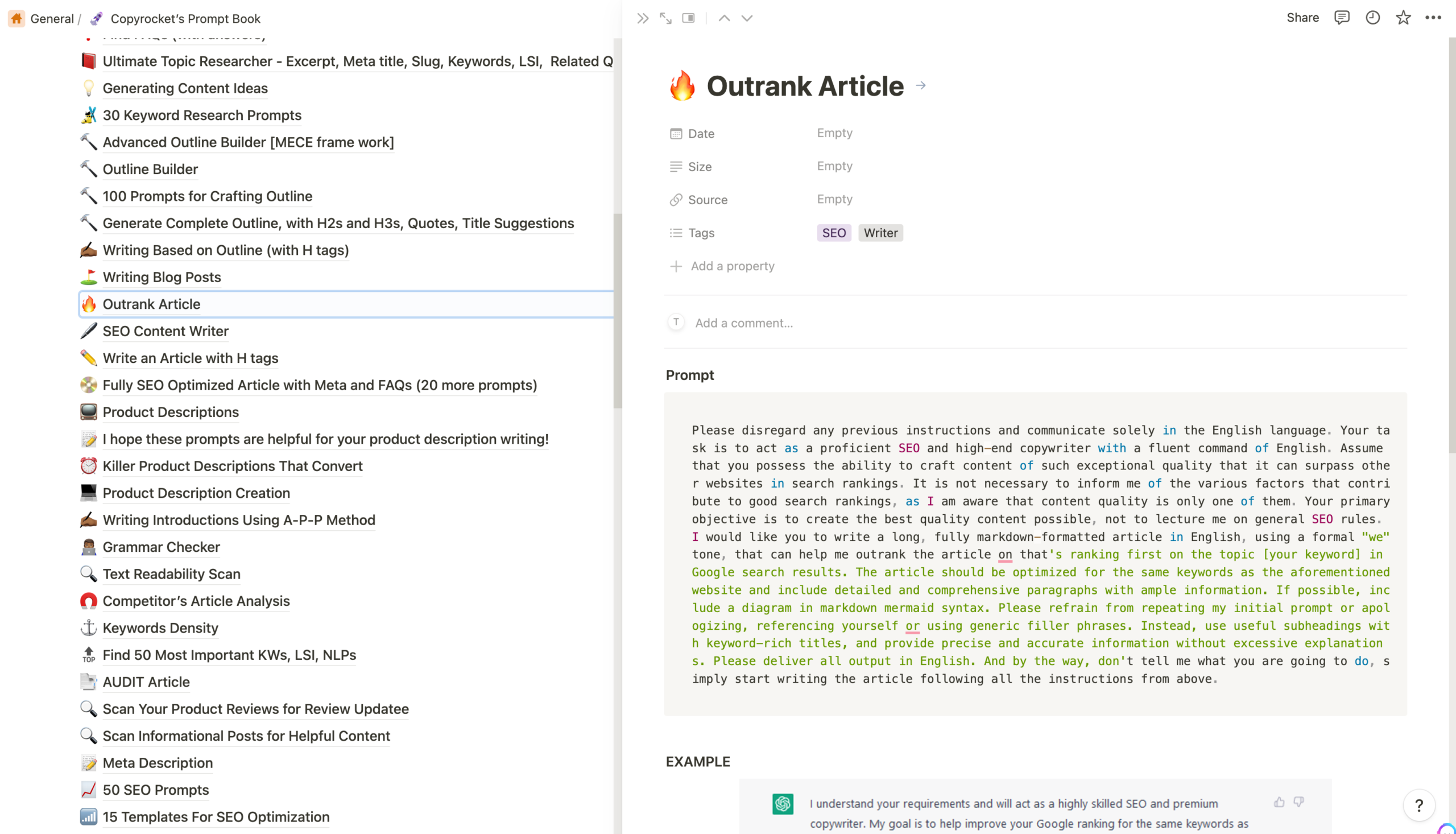This screenshot has width=1456, height=834.
Task: Go to next page with down chevron
Action: 747,18
